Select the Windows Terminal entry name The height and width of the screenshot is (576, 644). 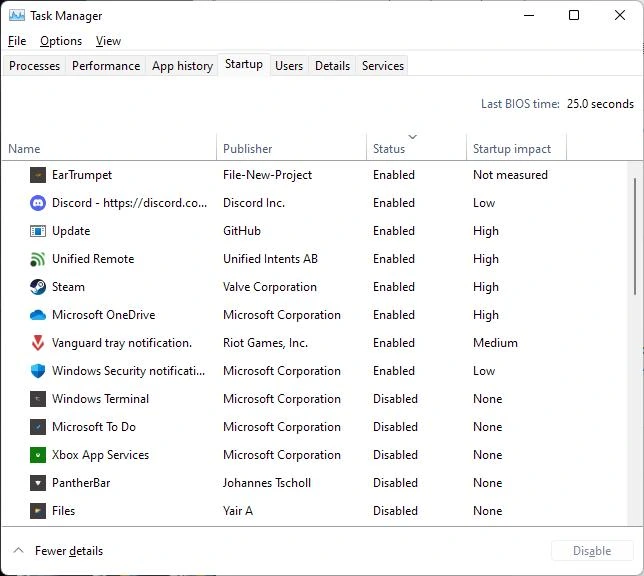(x=100, y=399)
